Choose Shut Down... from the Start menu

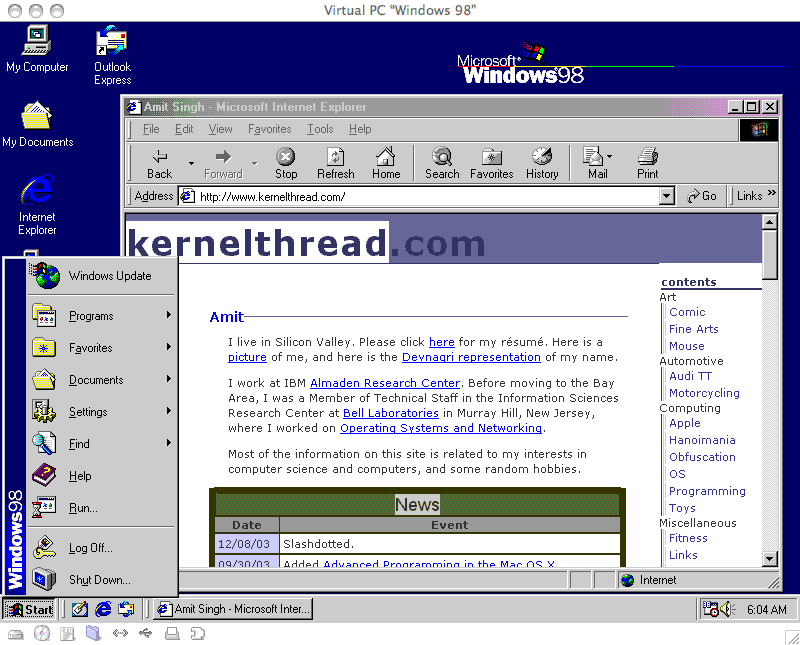[101, 580]
